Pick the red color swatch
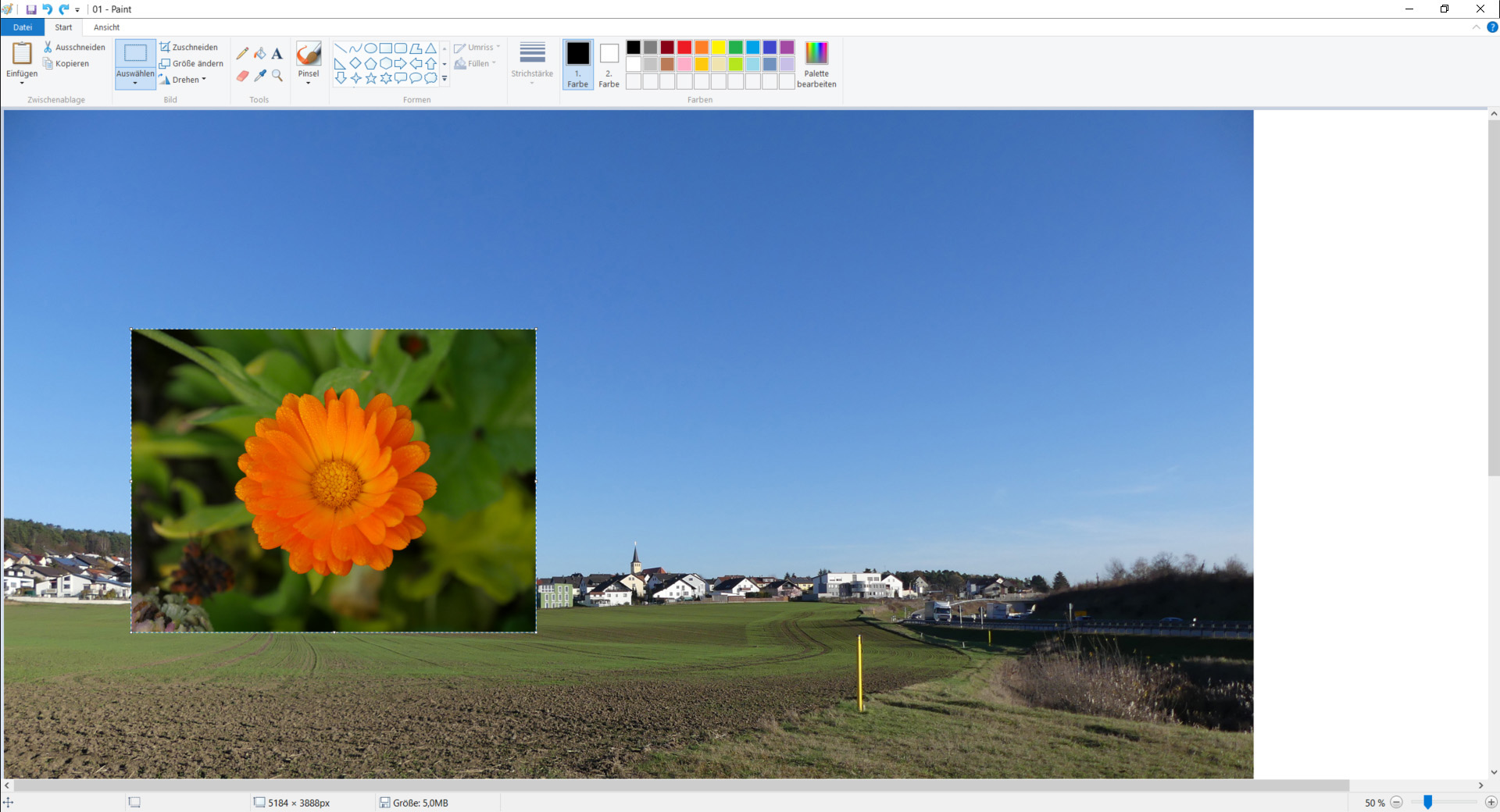 [684, 48]
